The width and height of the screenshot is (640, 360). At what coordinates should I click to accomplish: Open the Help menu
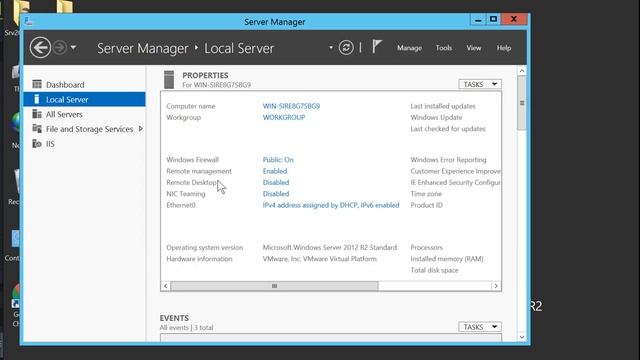pyautogui.click(x=504, y=48)
